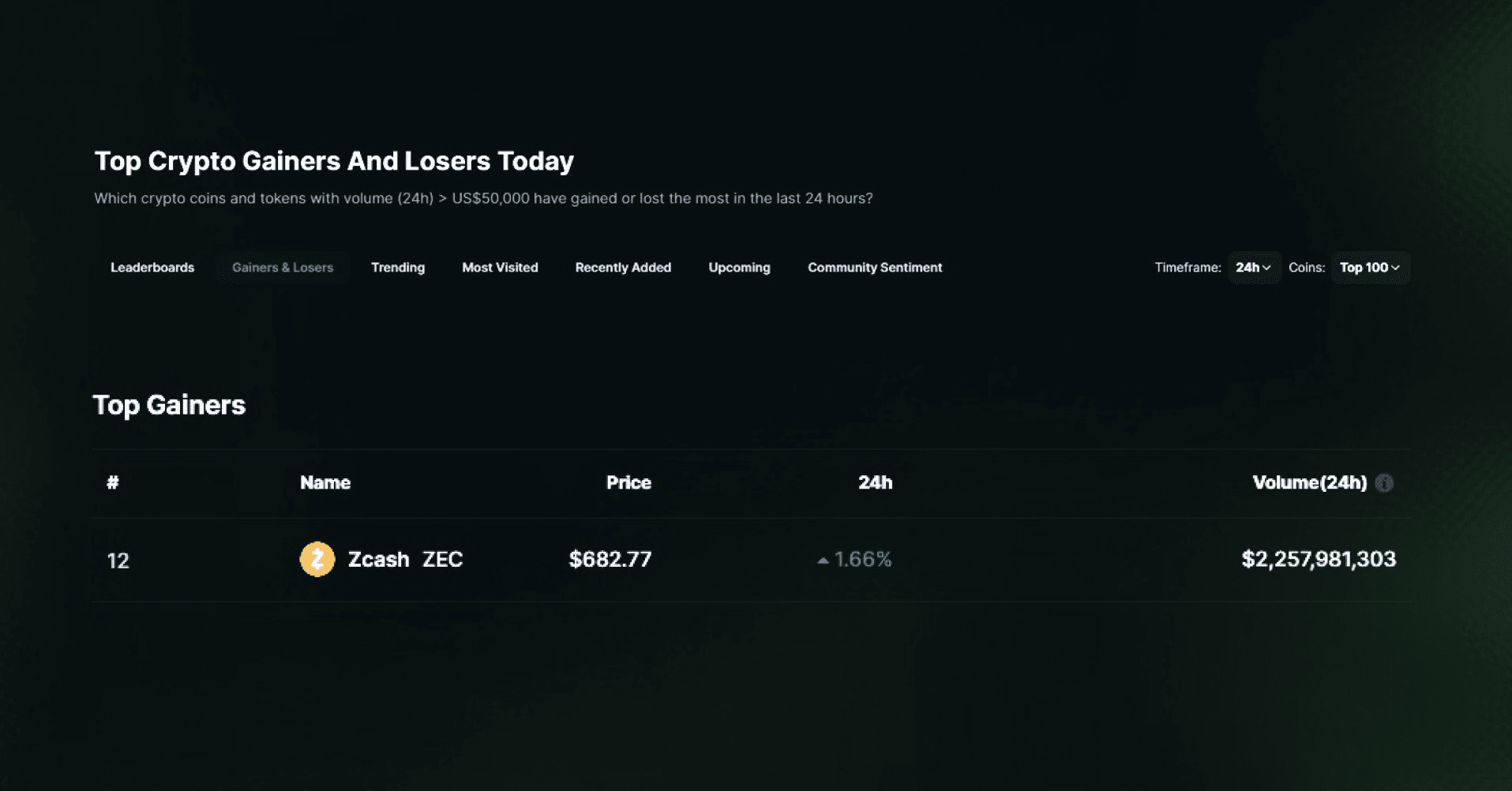Screen dimensions: 1512x791
Task: Click the 24h gain up-arrow indicator
Action: (823, 560)
